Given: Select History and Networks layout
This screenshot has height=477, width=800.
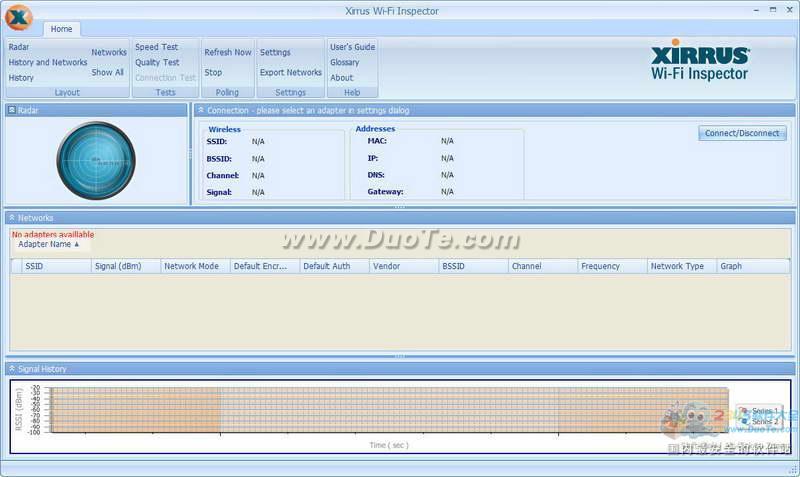Looking at the screenshot, I should click(x=48, y=62).
